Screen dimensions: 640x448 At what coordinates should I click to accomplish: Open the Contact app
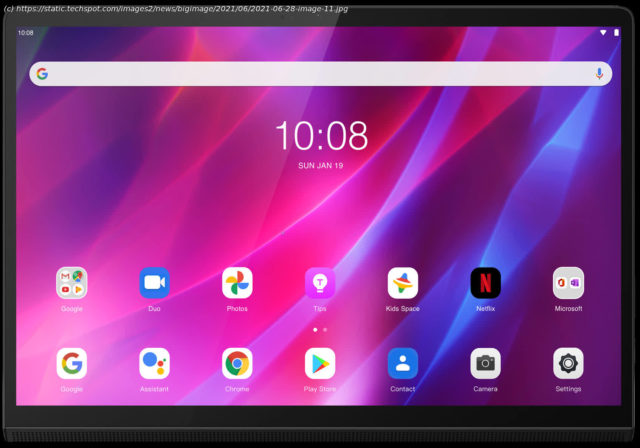coord(403,363)
